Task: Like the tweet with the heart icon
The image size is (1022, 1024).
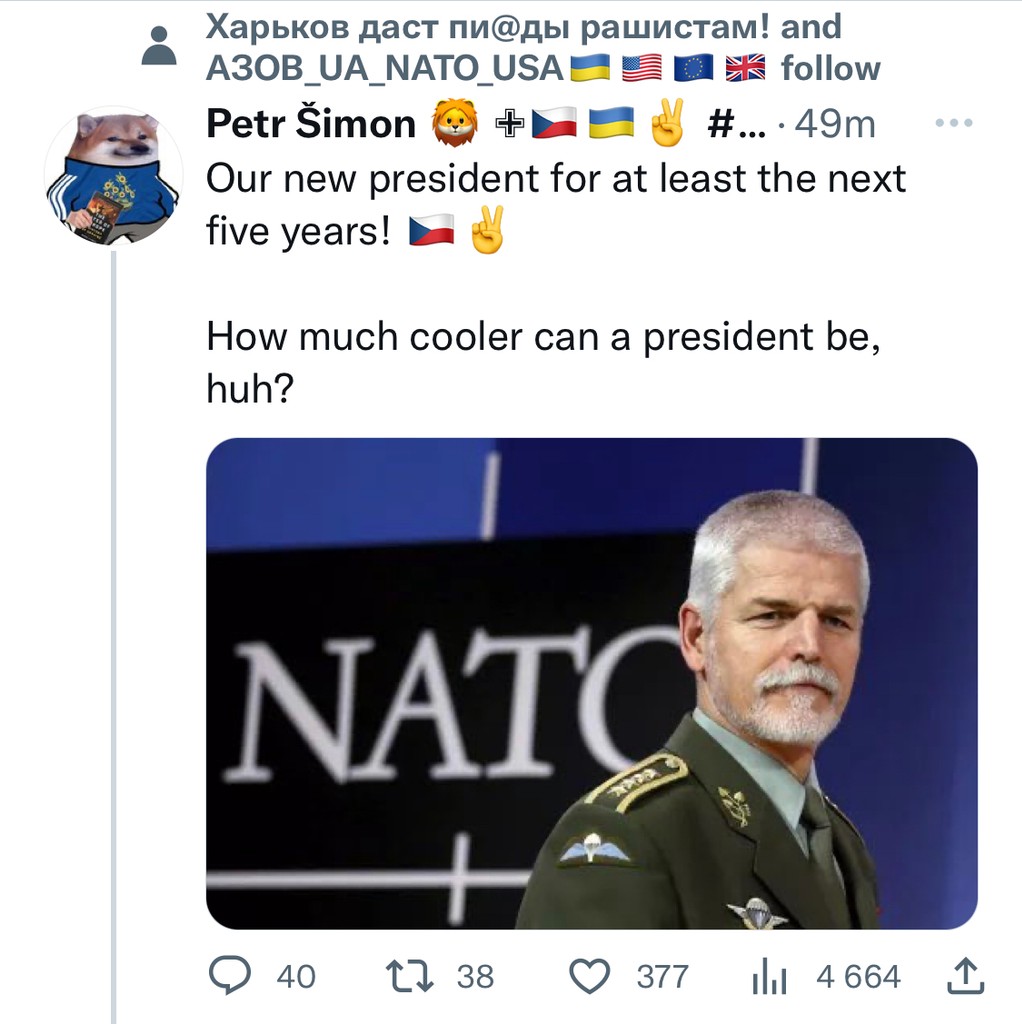Action: (590, 975)
